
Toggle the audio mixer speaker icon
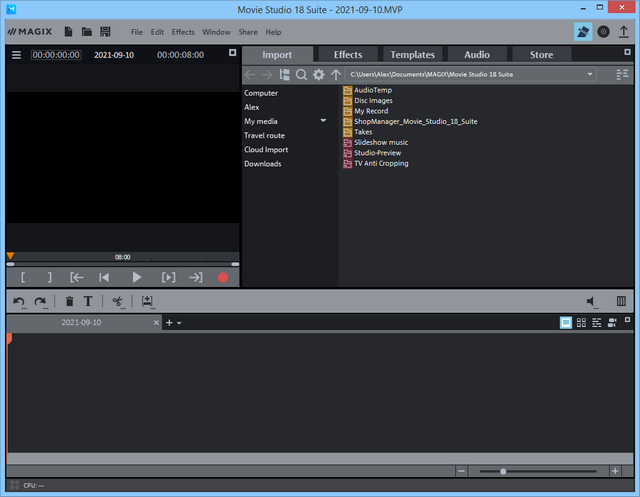pyautogui.click(x=592, y=301)
